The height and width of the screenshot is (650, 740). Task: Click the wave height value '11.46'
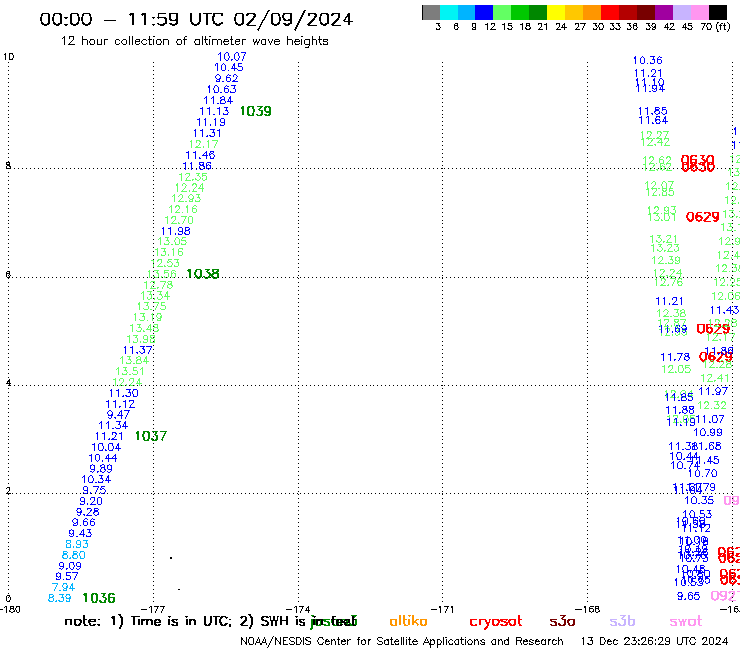point(200,155)
